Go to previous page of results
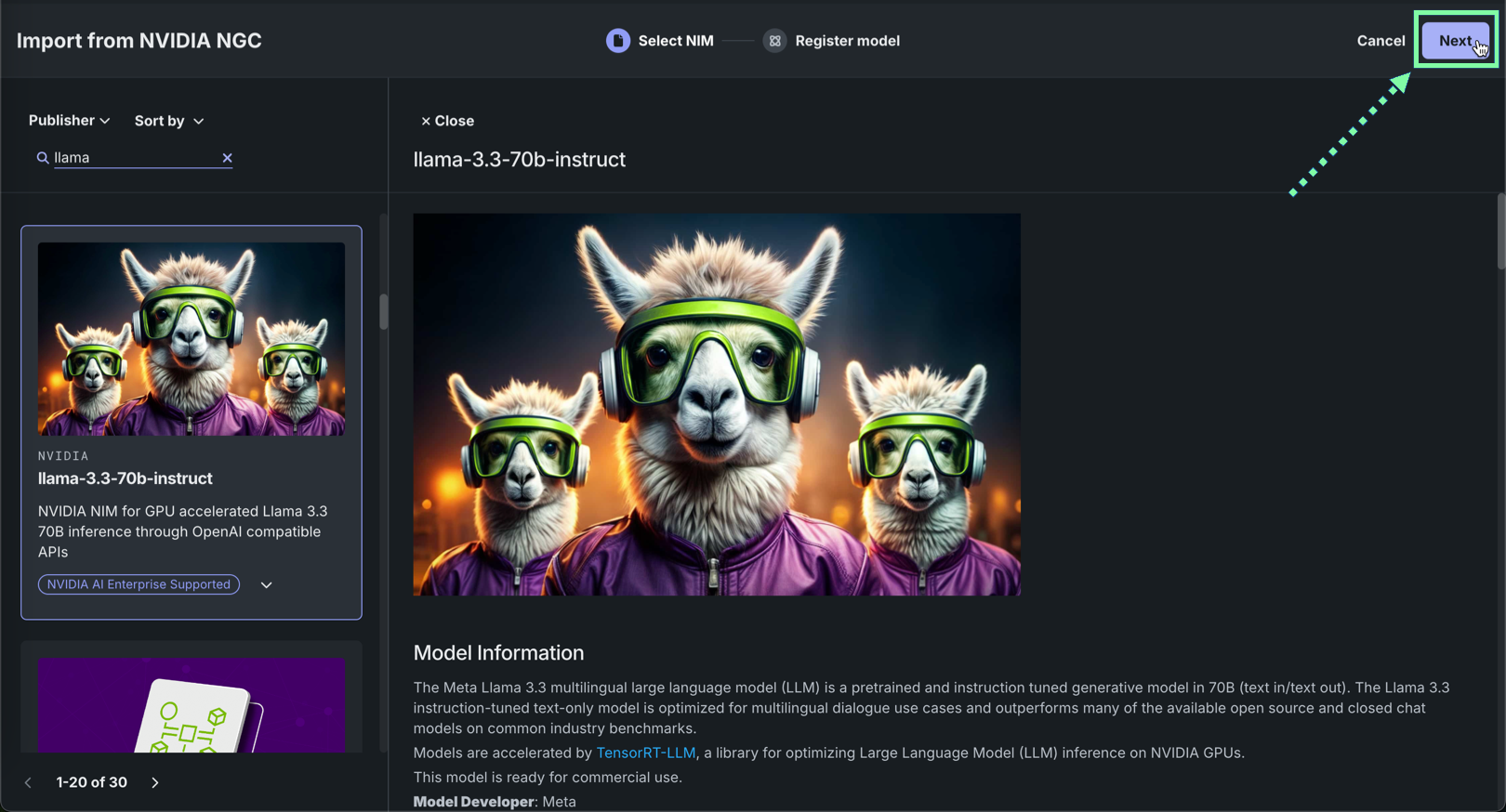The width and height of the screenshot is (1506, 812). pos(28,782)
